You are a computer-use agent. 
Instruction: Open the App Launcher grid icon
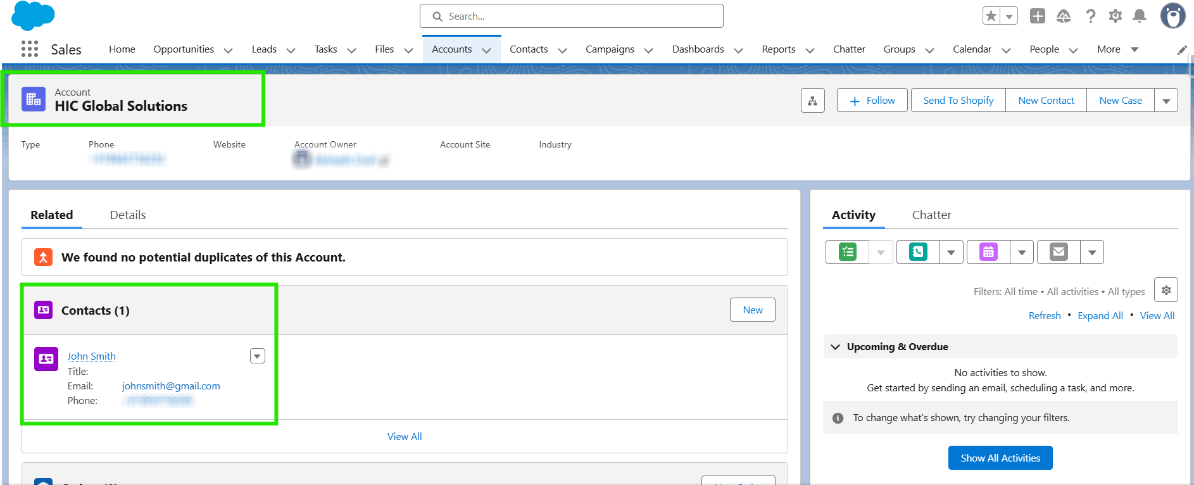pyautogui.click(x=30, y=49)
